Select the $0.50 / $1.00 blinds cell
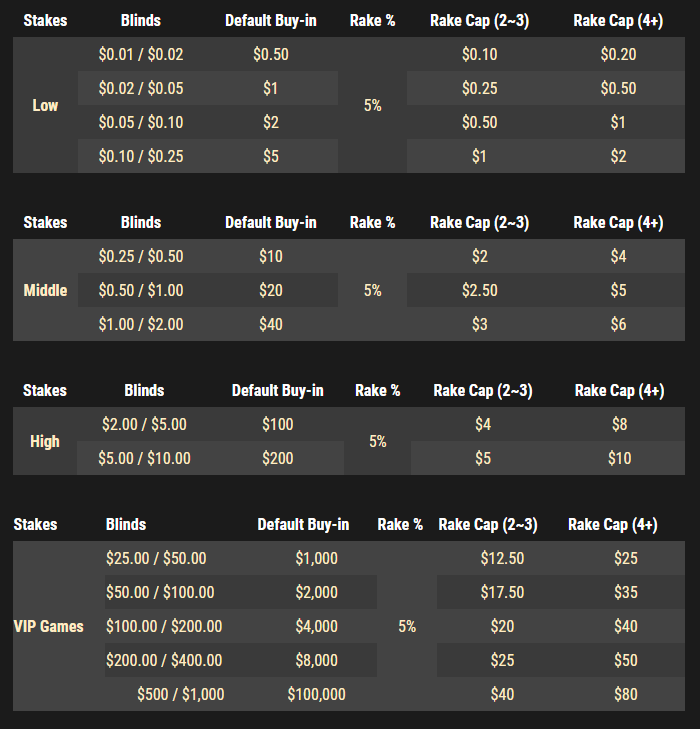The width and height of the screenshot is (700, 729). (141, 291)
